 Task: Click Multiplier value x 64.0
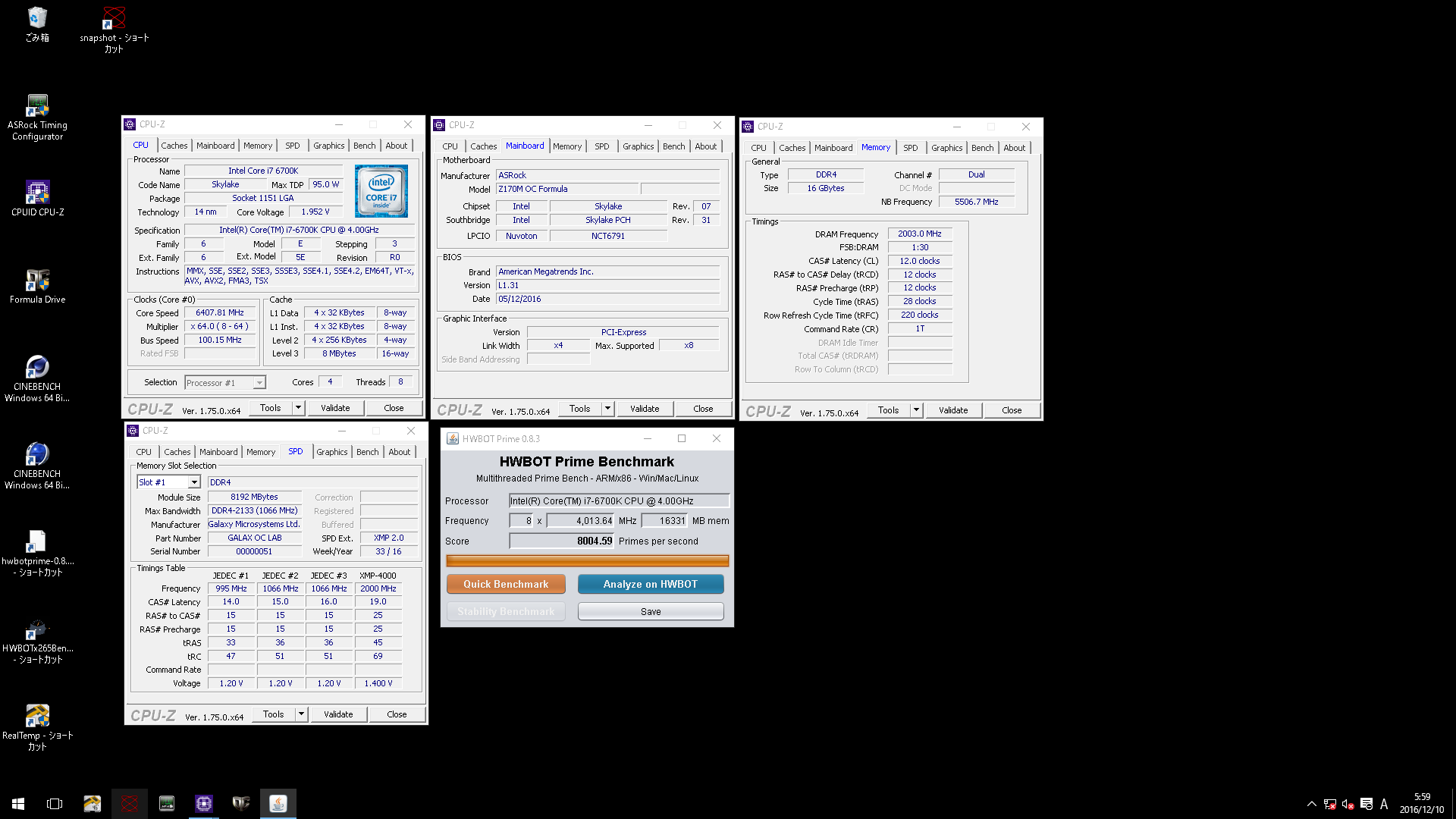pyautogui.click(x=220, y=326)
